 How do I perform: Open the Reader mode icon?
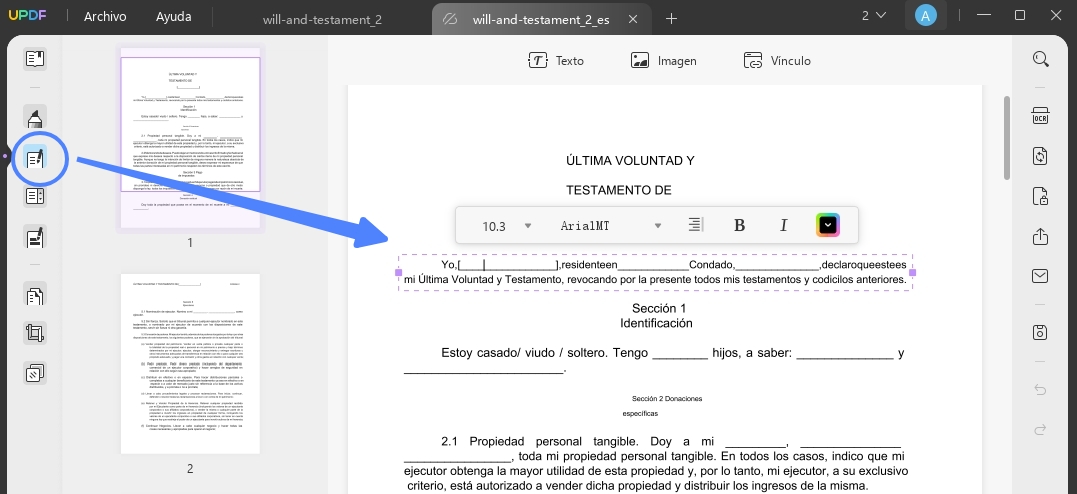[x=35, y=59]
